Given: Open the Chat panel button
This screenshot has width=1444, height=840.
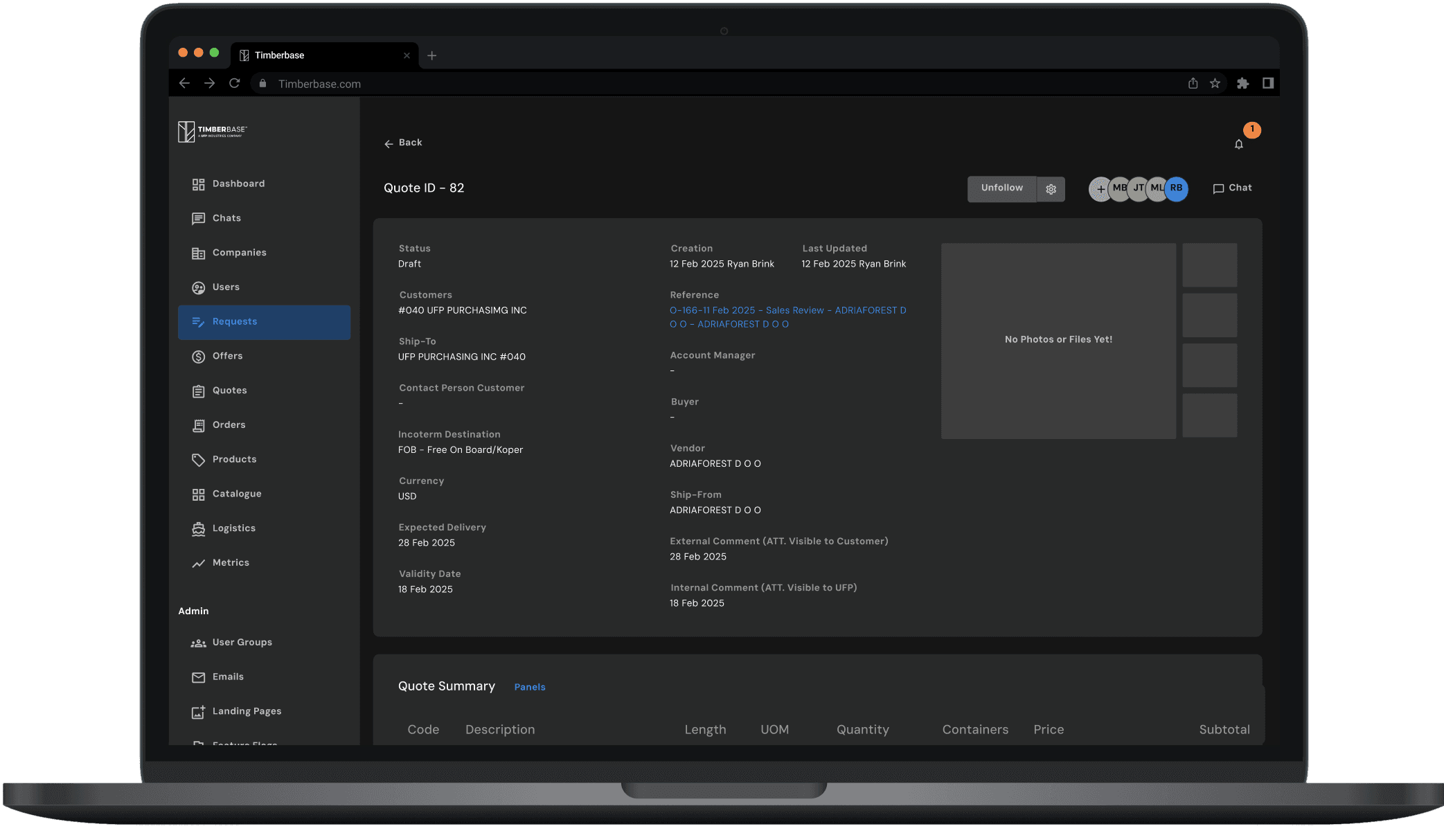Looking at the screenshot, I should click(1232, 188).
